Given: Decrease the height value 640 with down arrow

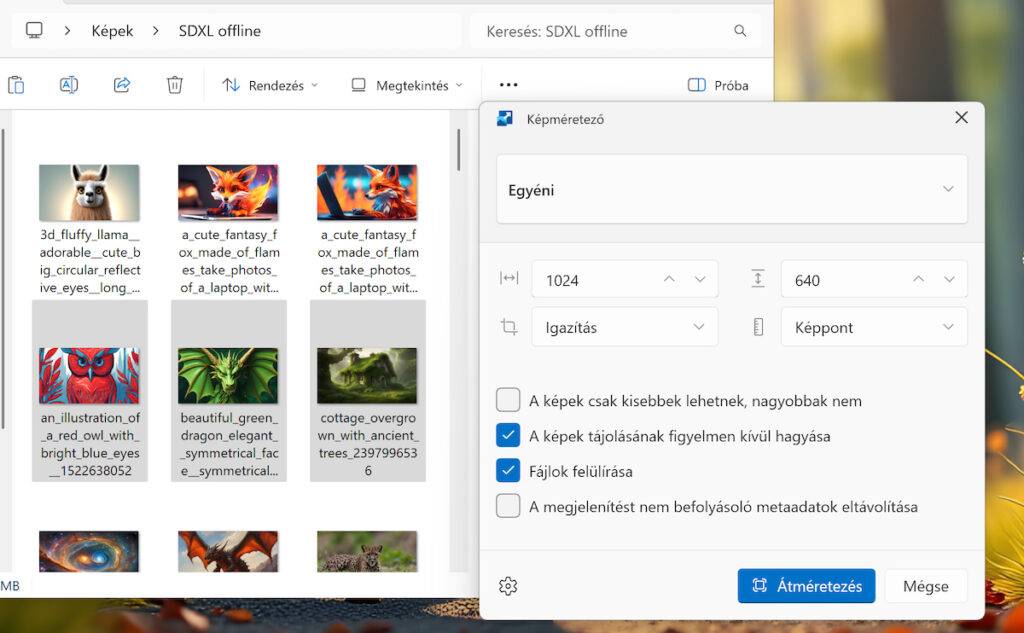Looking at the screenshot, I should coord(950,280).
